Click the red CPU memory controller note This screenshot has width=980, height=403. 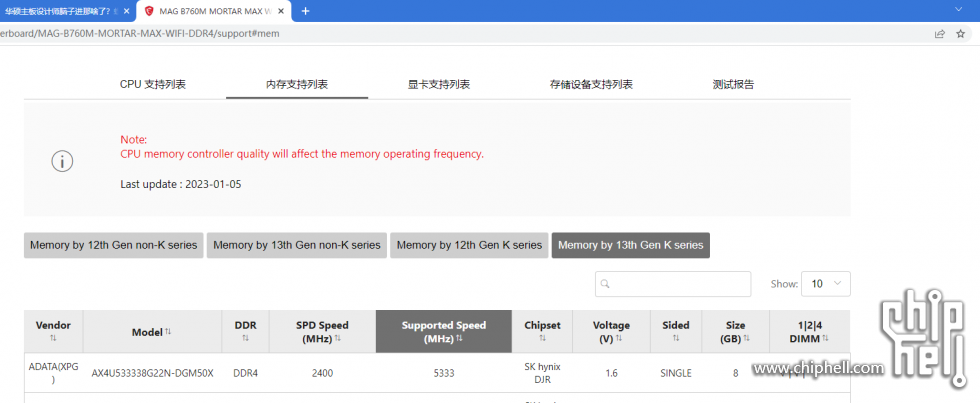coord(302,154)
